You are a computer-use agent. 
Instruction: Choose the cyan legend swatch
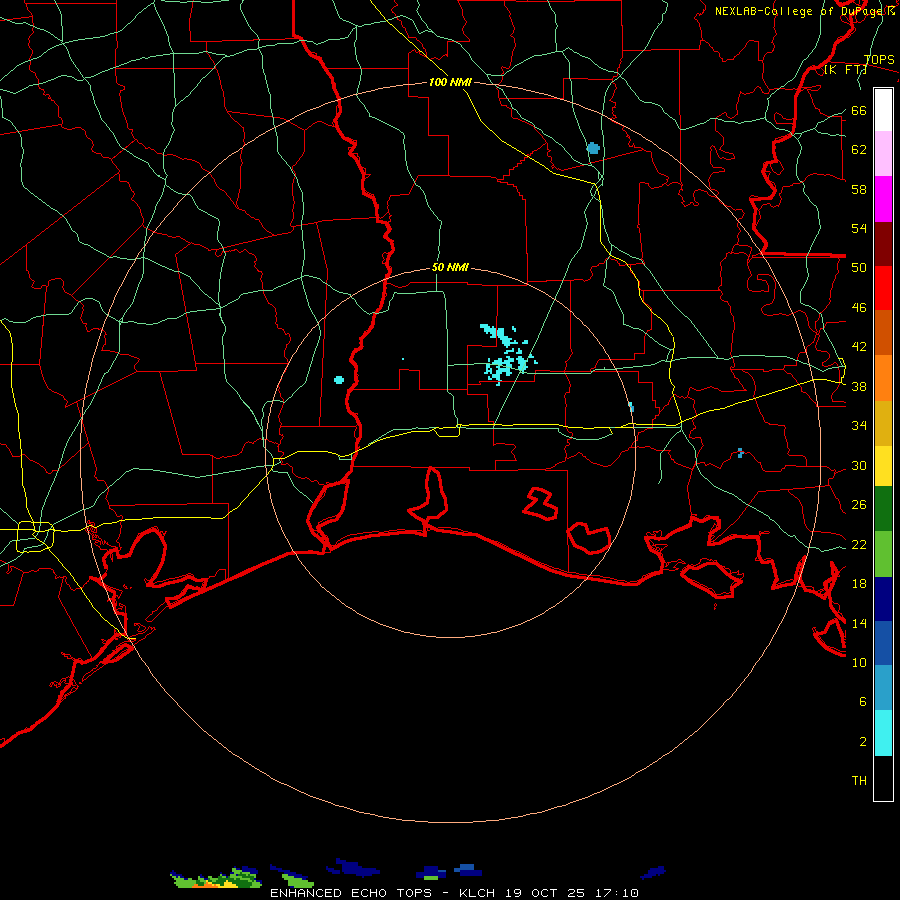click(x=883, y=733)
